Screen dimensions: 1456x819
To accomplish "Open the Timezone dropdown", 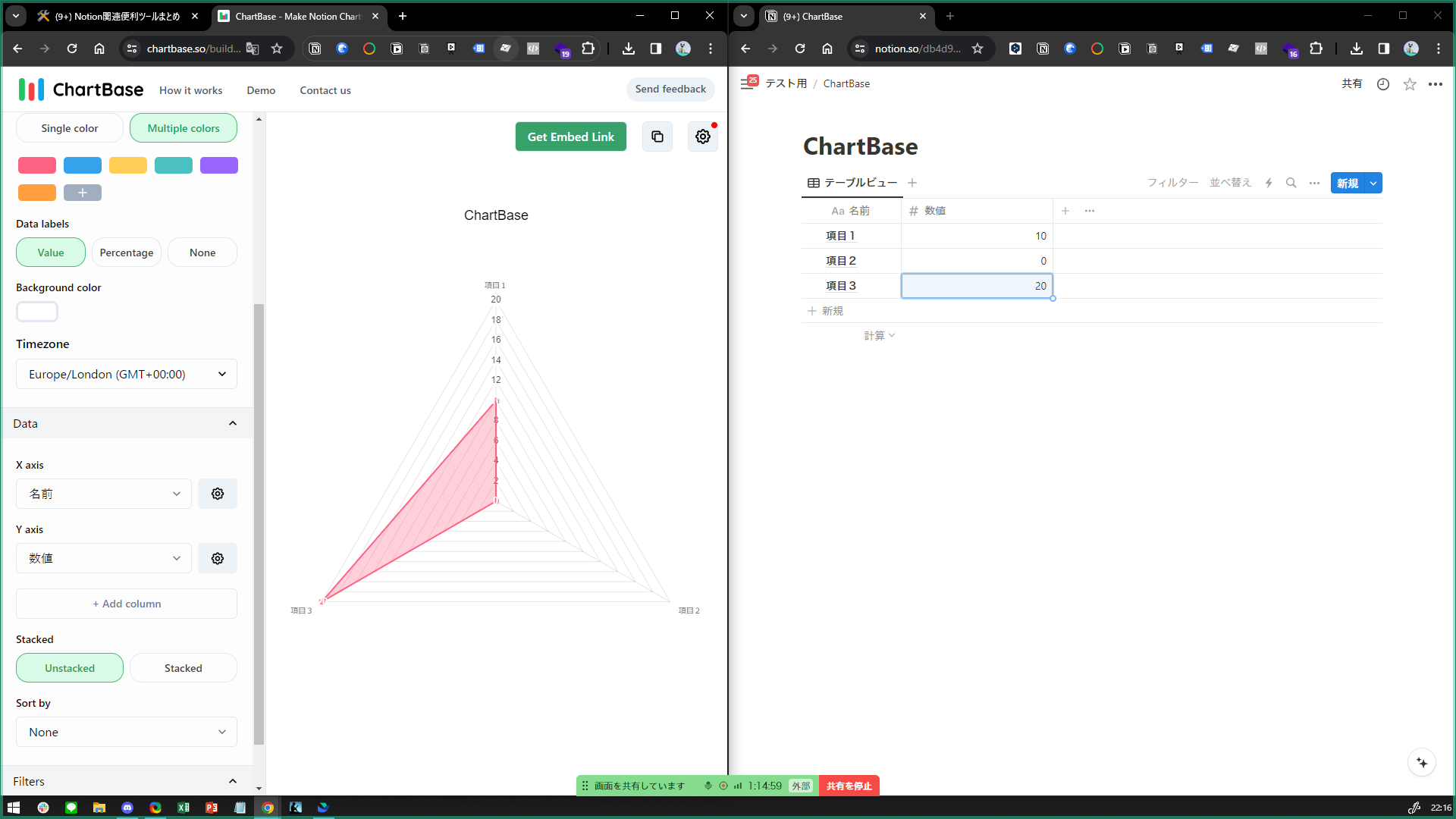I will (127, 374).
